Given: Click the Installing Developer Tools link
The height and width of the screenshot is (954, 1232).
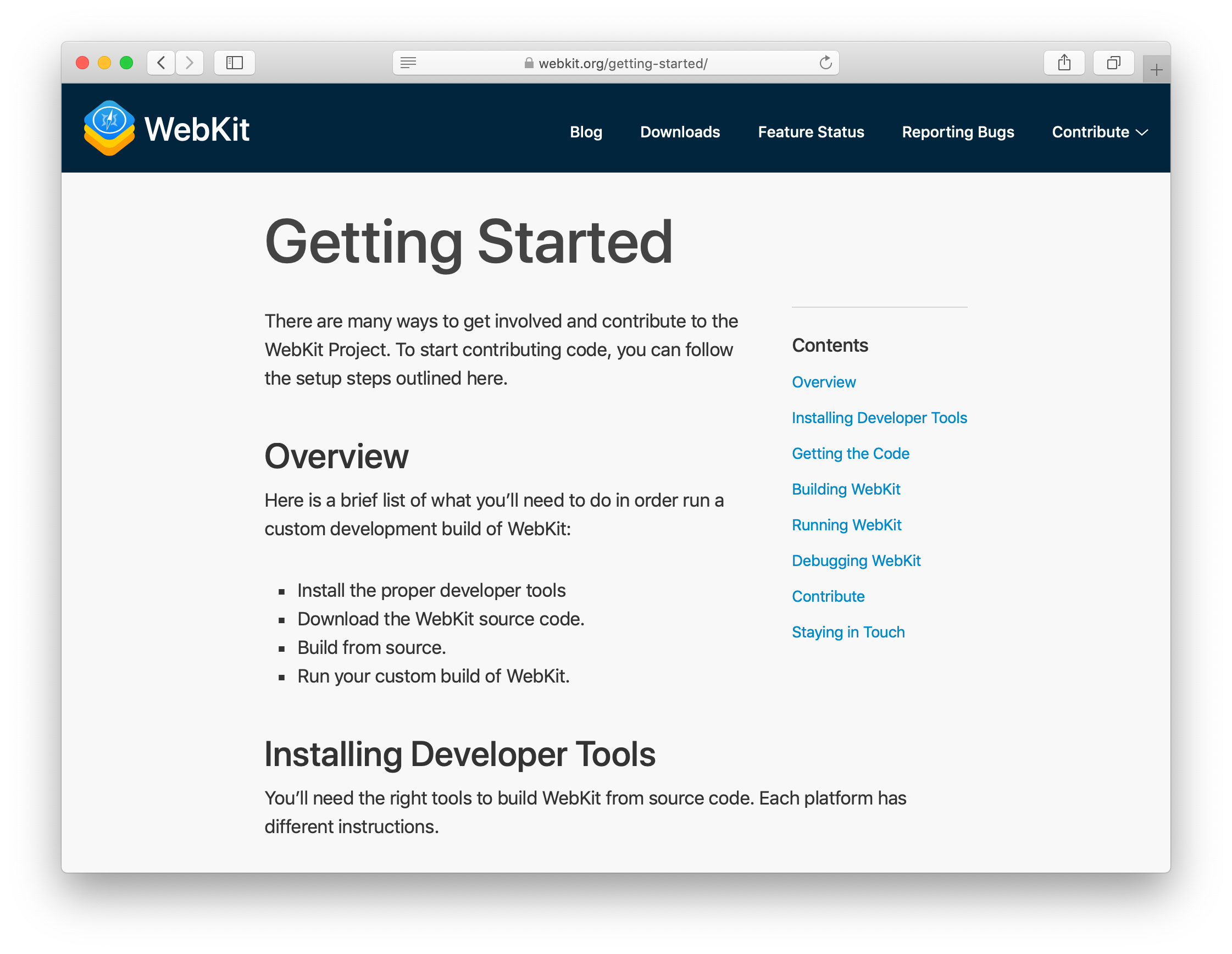Looking at the screenshot, I should click(x=880, y=418).
